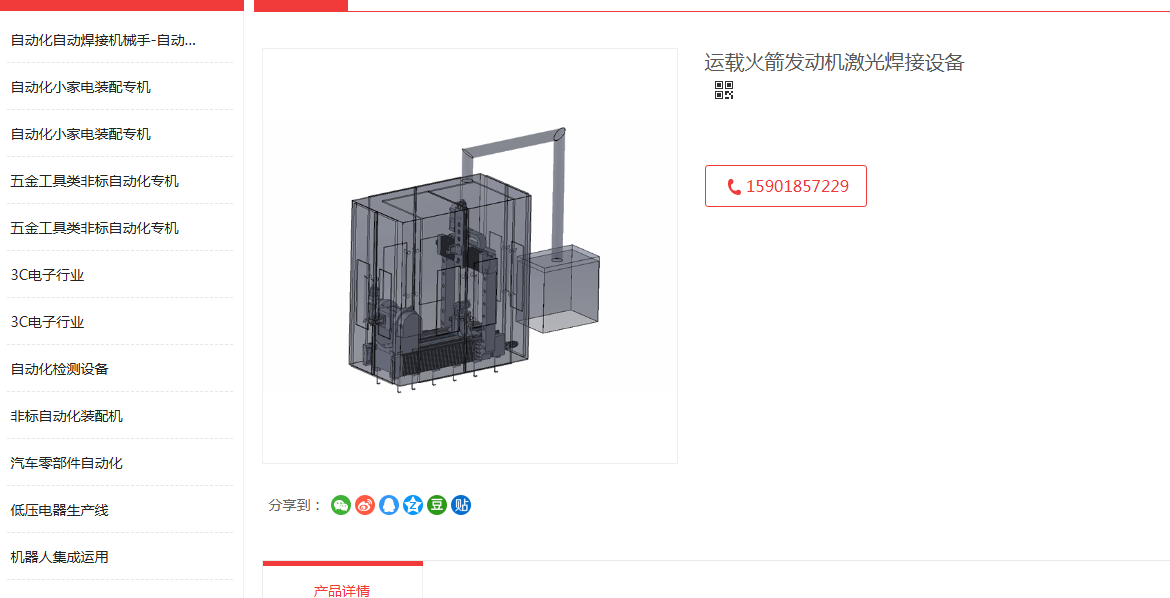
Task: Open the first 3C电子行业 sidebar item
Action: 47,275
